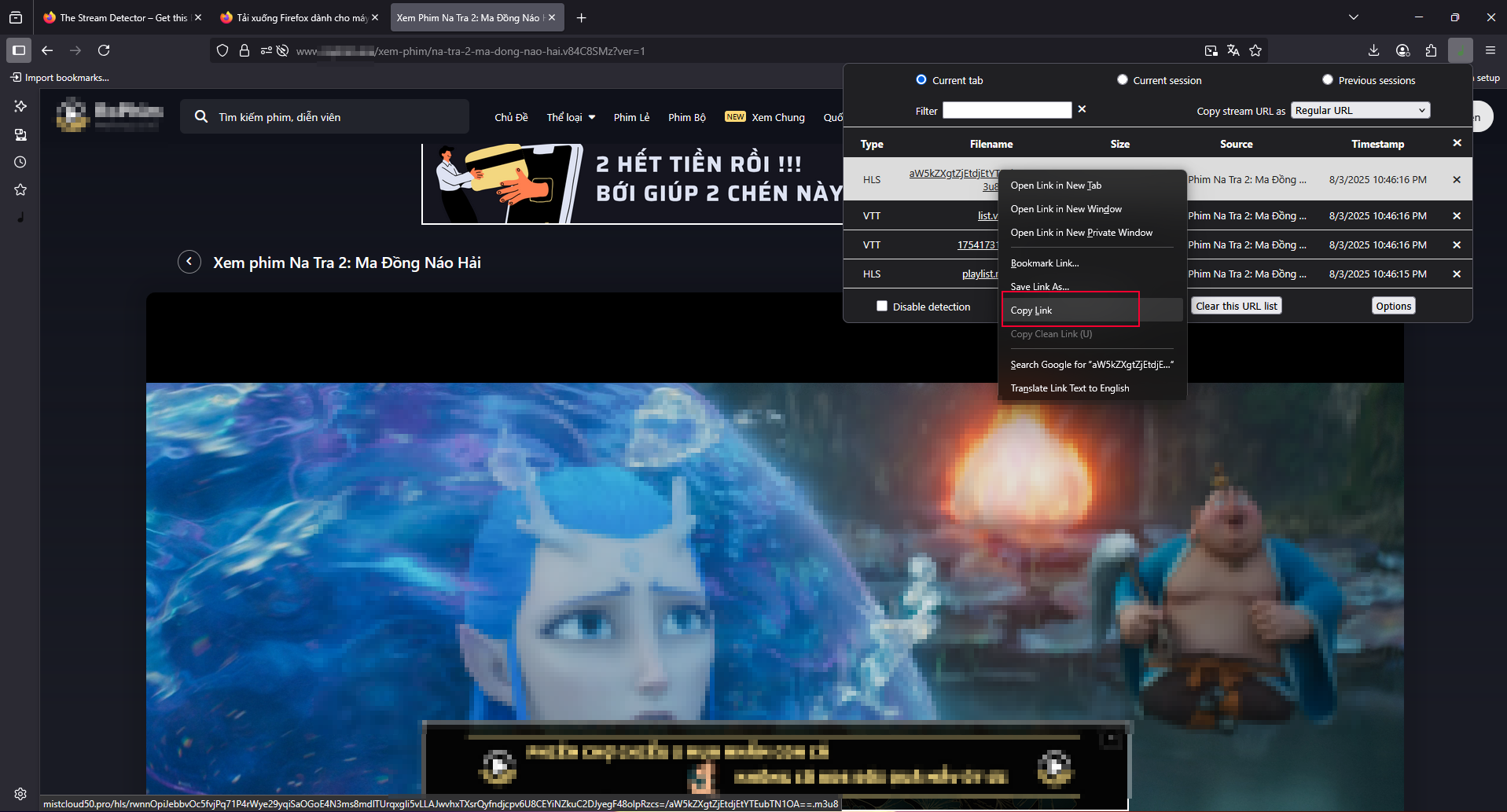Viewport: 1507px width, 812px height.
Task: Focus the stream Filter text field
Action: [x=1007, y=110]
